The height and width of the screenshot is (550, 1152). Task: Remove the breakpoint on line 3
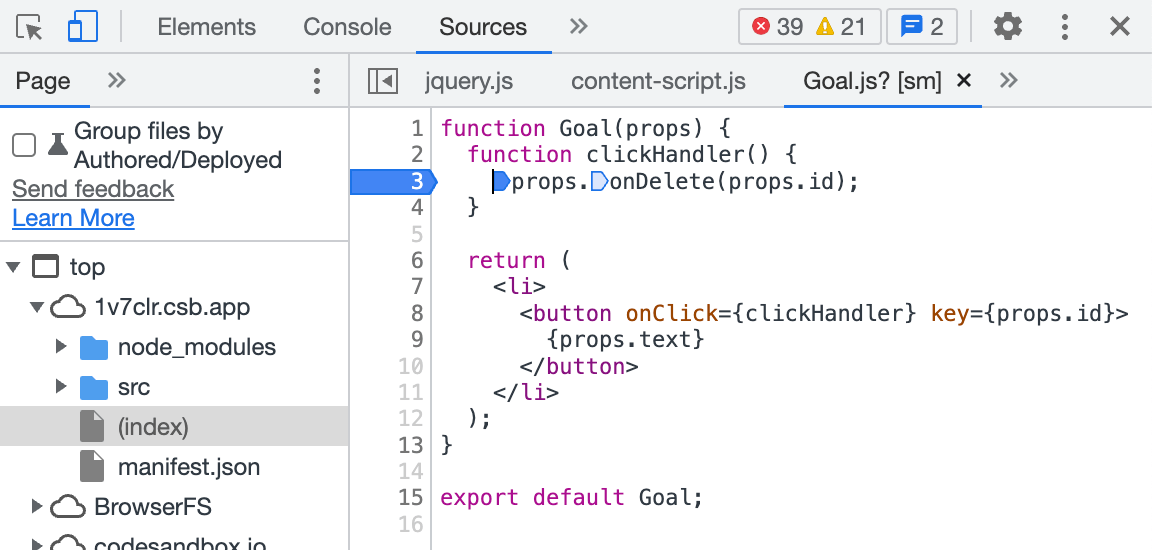(394, 181)
